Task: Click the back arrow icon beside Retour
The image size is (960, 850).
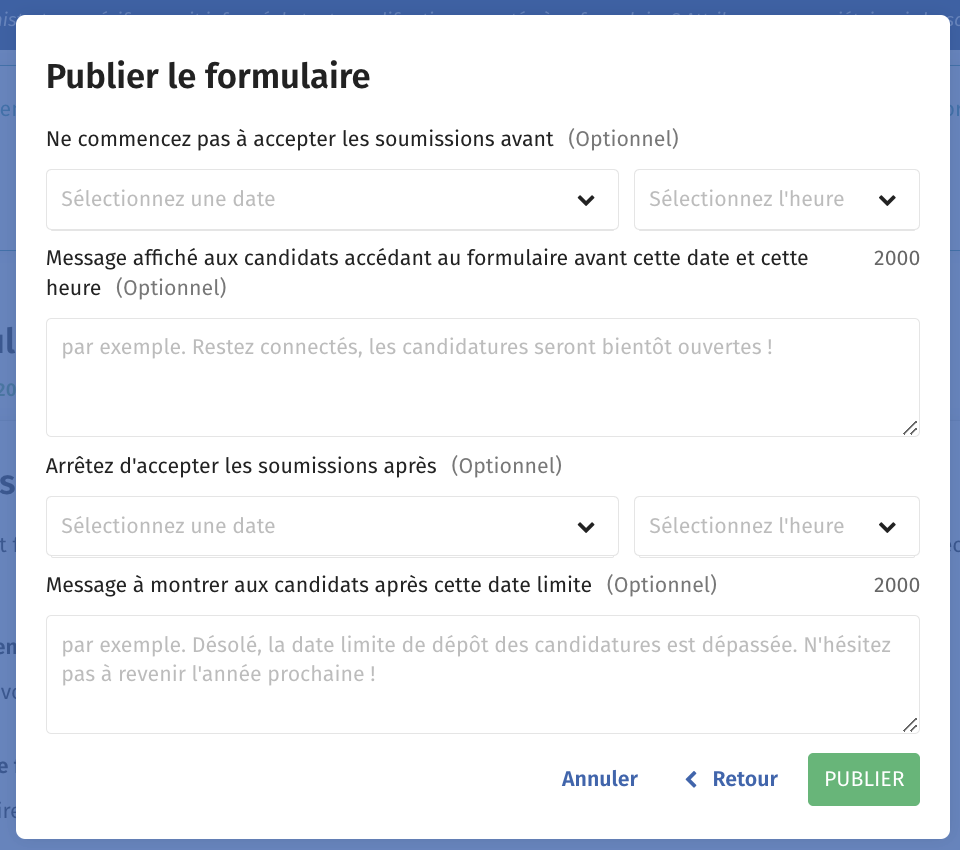Action: [690, 779]
